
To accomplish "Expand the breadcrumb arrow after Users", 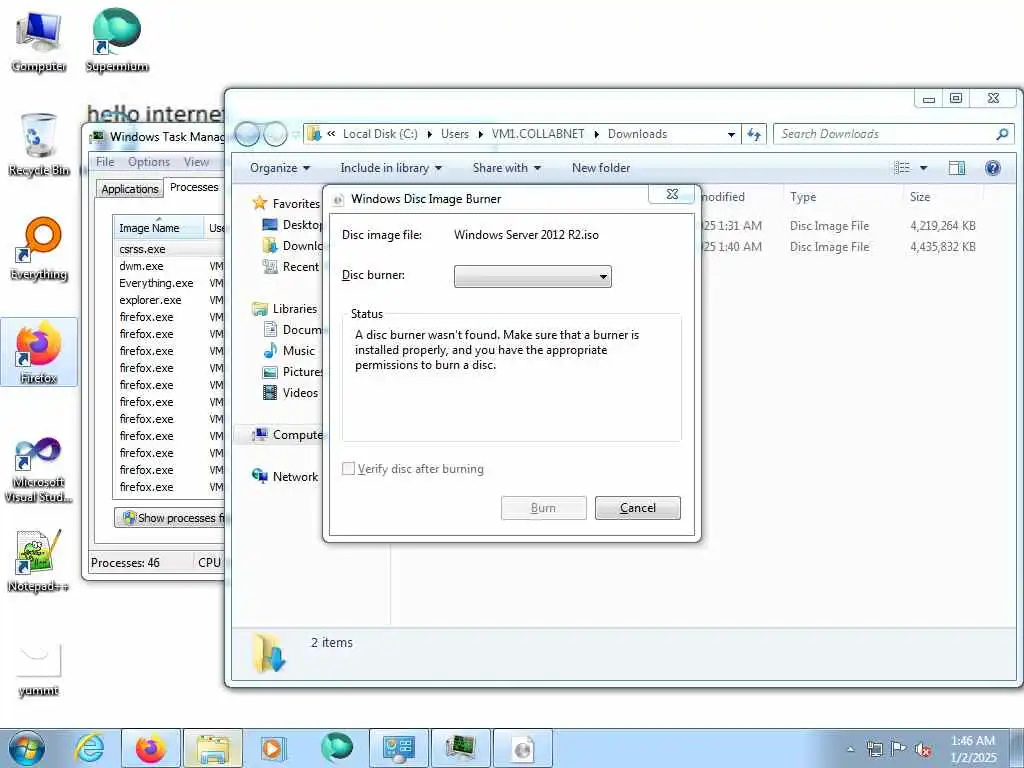I will click(x=481, y=135).
